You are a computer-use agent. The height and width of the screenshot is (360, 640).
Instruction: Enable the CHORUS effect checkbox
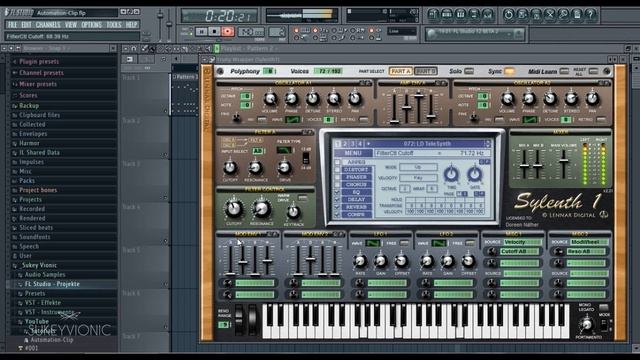click(x=338, y=184)
